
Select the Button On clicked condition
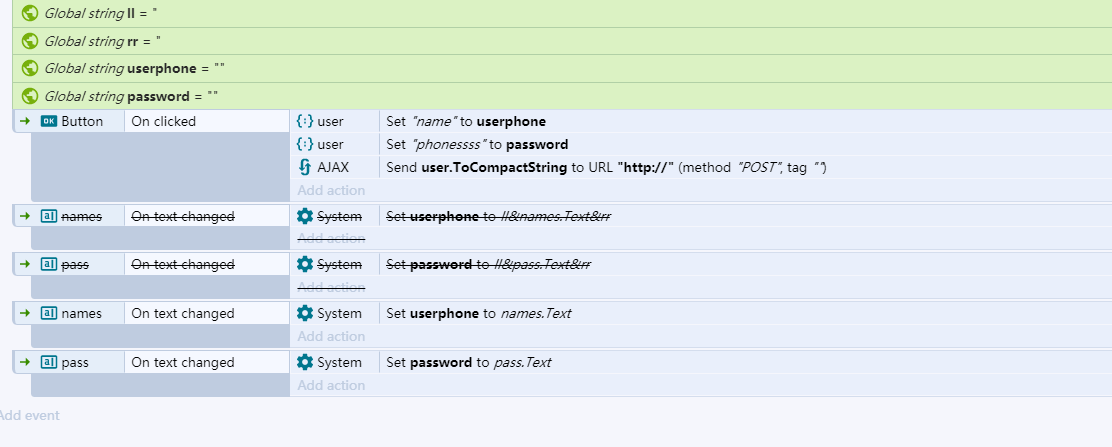click(207, 121)
